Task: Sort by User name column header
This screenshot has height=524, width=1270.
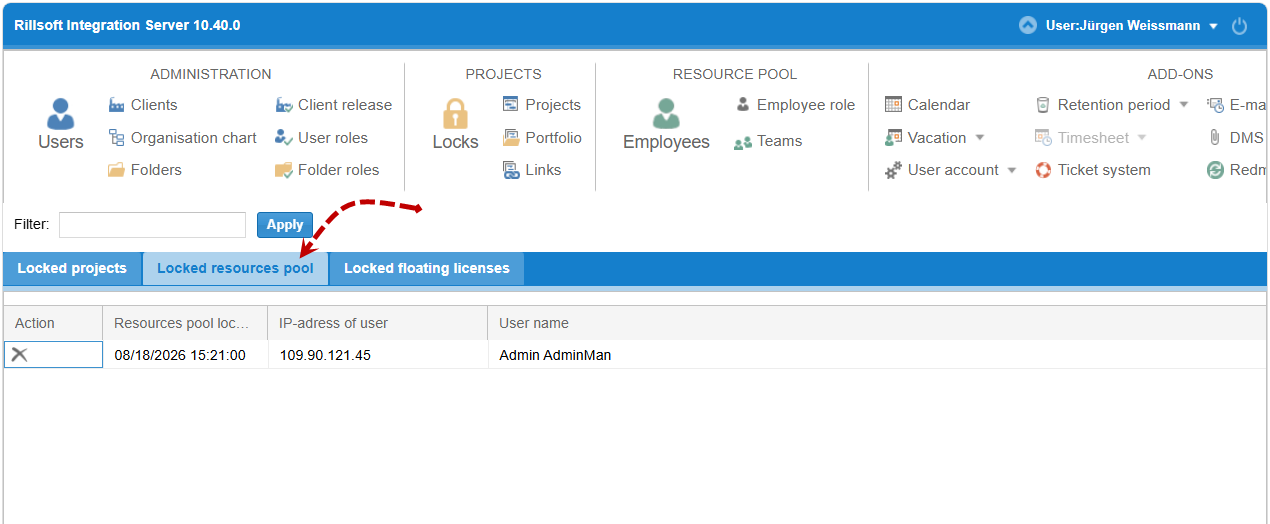Action: [x=877, y=323]
